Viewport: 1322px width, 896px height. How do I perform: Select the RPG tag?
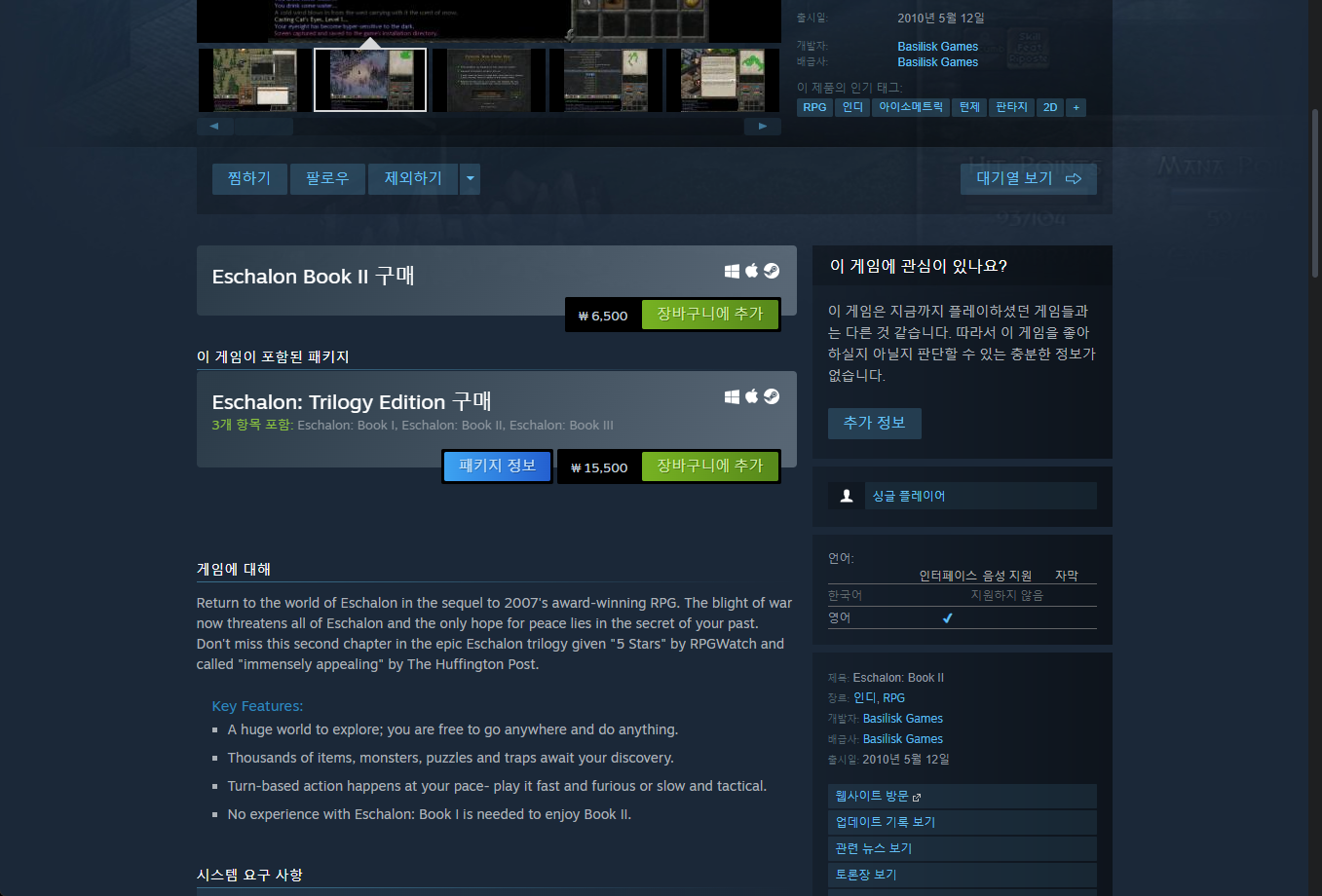[814, 107]
